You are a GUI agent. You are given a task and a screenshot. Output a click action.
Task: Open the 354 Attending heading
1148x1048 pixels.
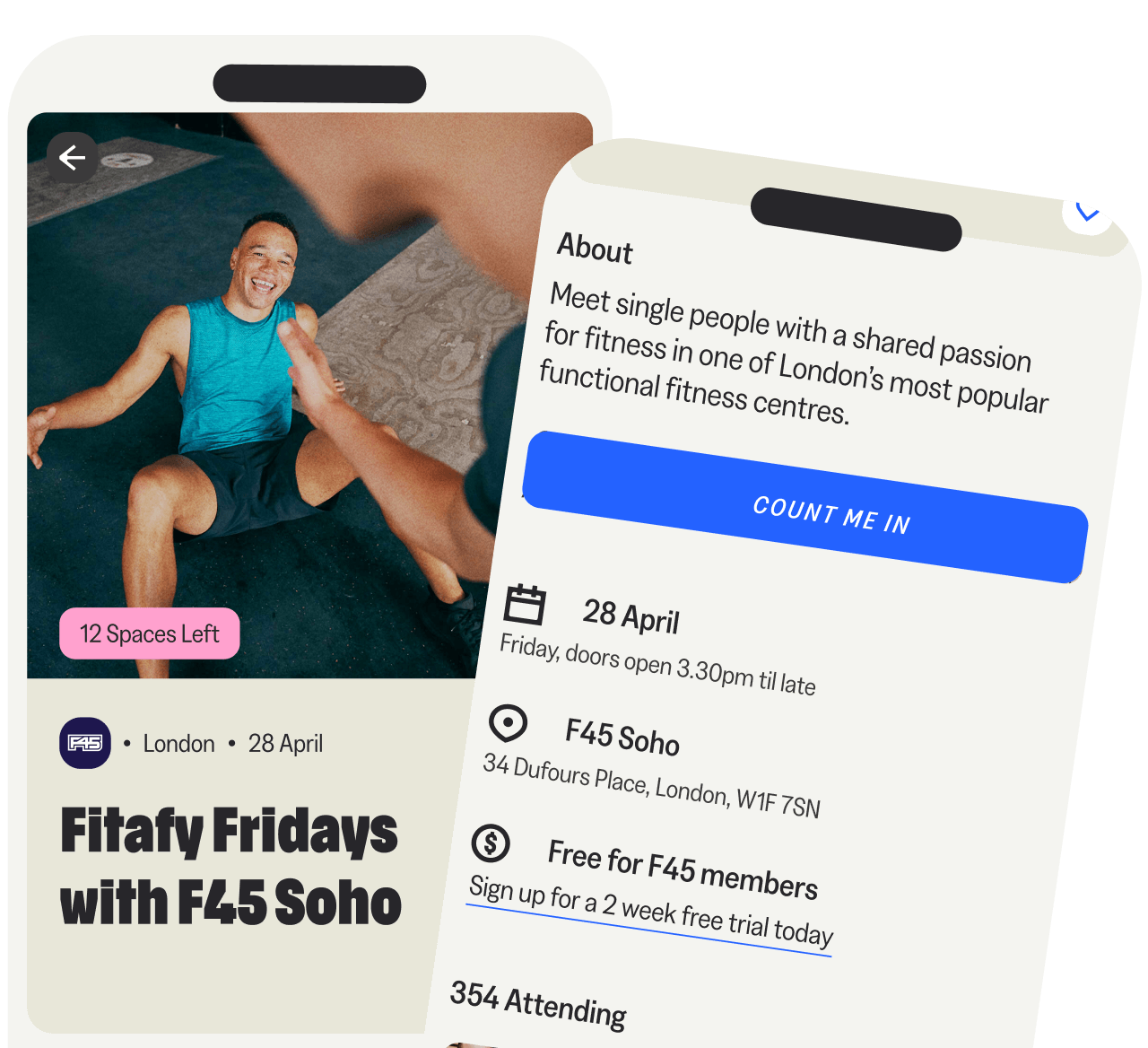coord(538,1004)
